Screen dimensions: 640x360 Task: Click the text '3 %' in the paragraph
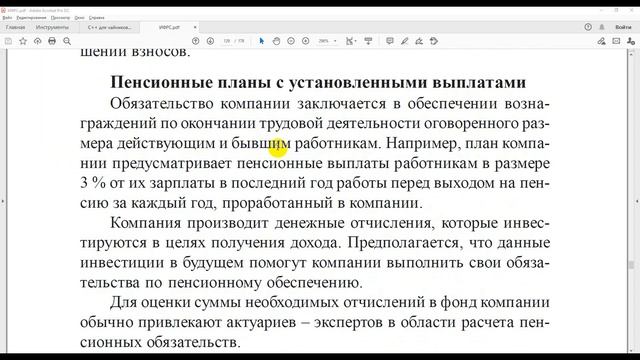tap(93, 182)
